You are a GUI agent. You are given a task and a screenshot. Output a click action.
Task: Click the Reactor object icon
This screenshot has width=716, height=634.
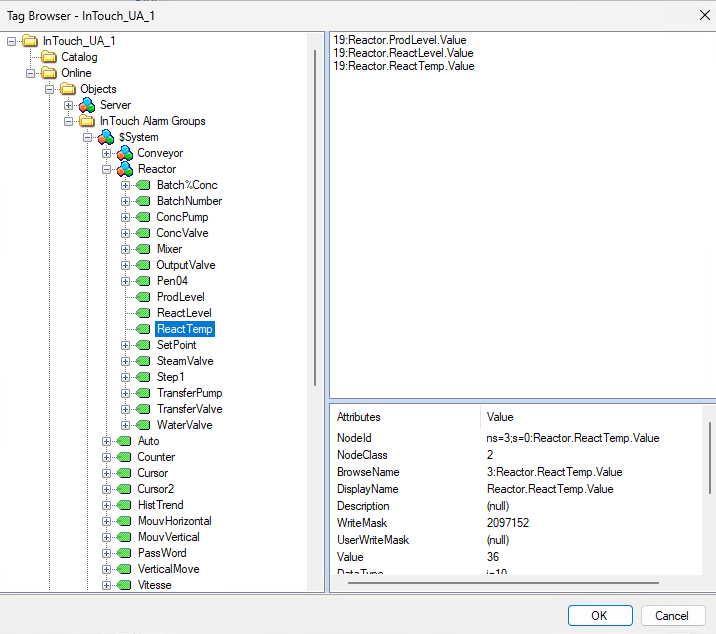(125, 169)
